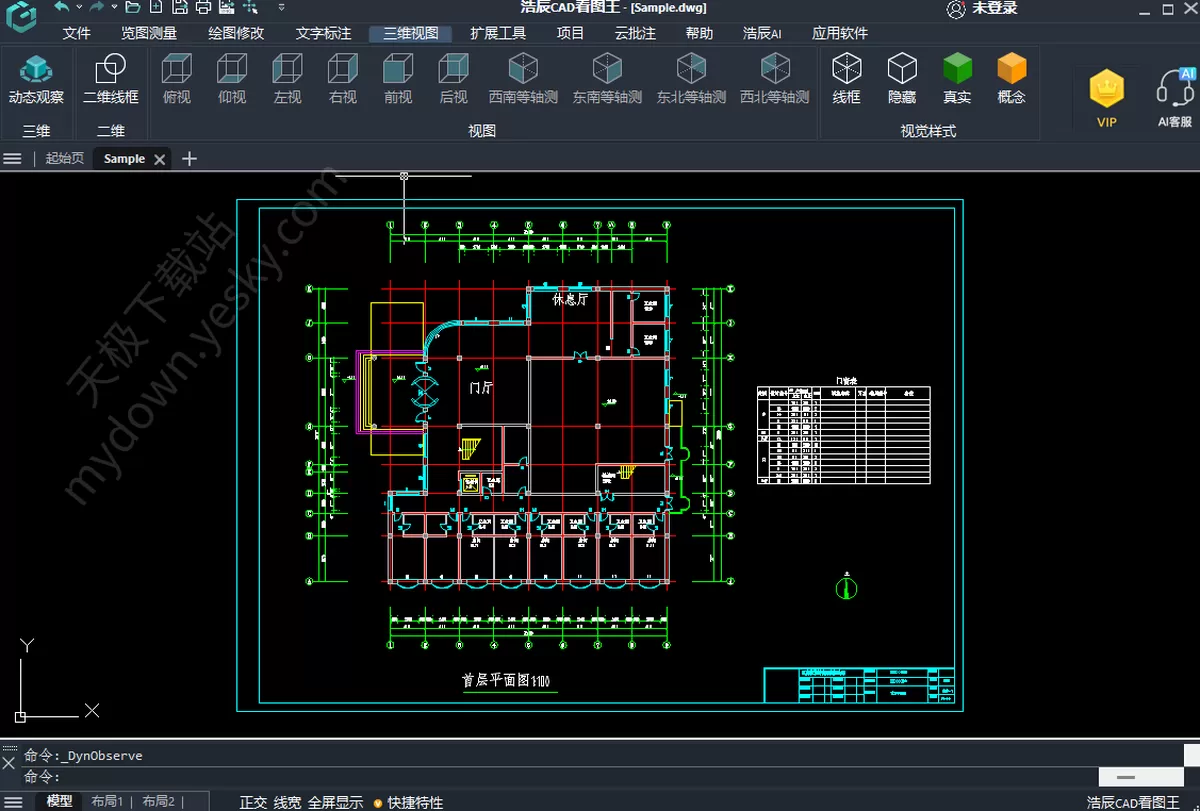Click the undo arrow in quick toolbar
The width and height of the screenshot is (1200, 811).
[63, 7]
